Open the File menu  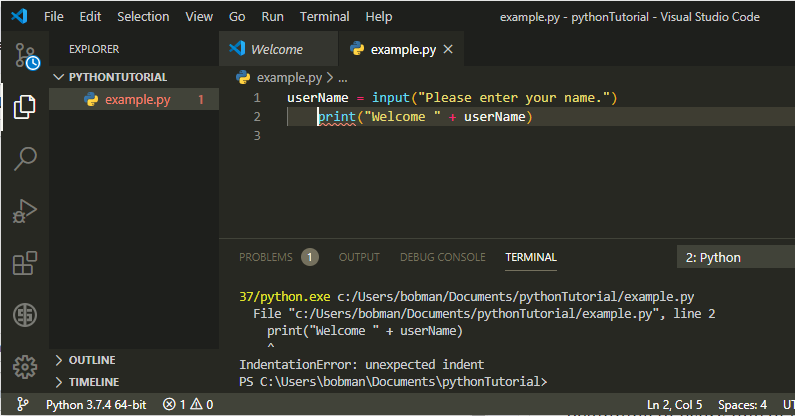[x=54, y=17]
